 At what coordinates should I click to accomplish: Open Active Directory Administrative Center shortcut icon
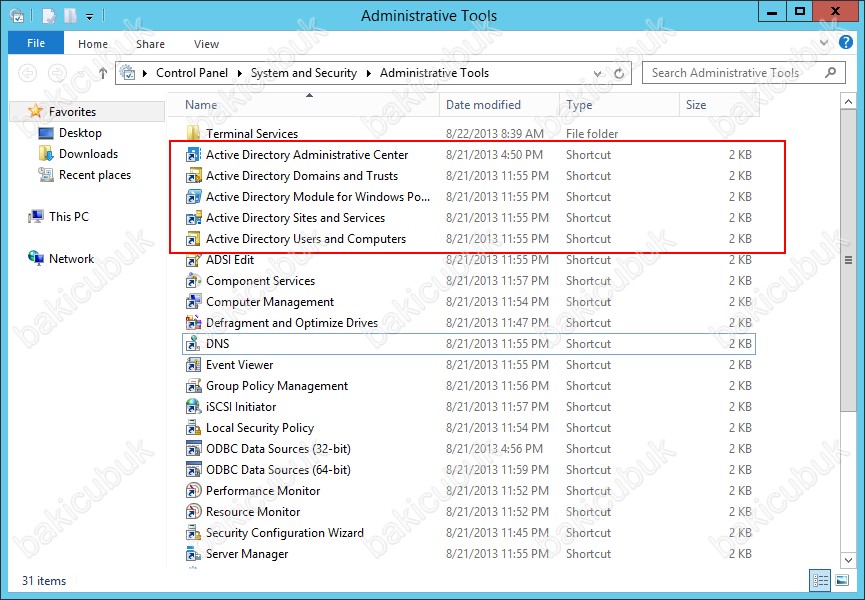(193, 155)
